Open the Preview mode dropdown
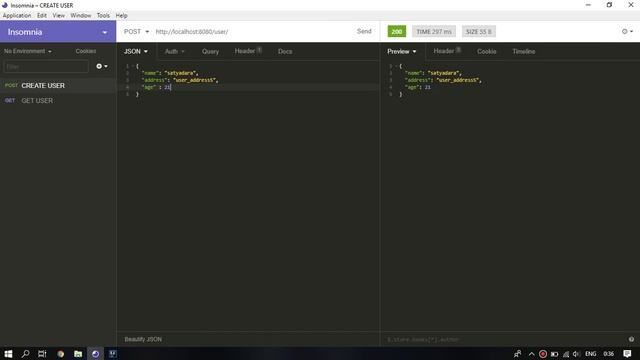 click(x=402, y=51)
